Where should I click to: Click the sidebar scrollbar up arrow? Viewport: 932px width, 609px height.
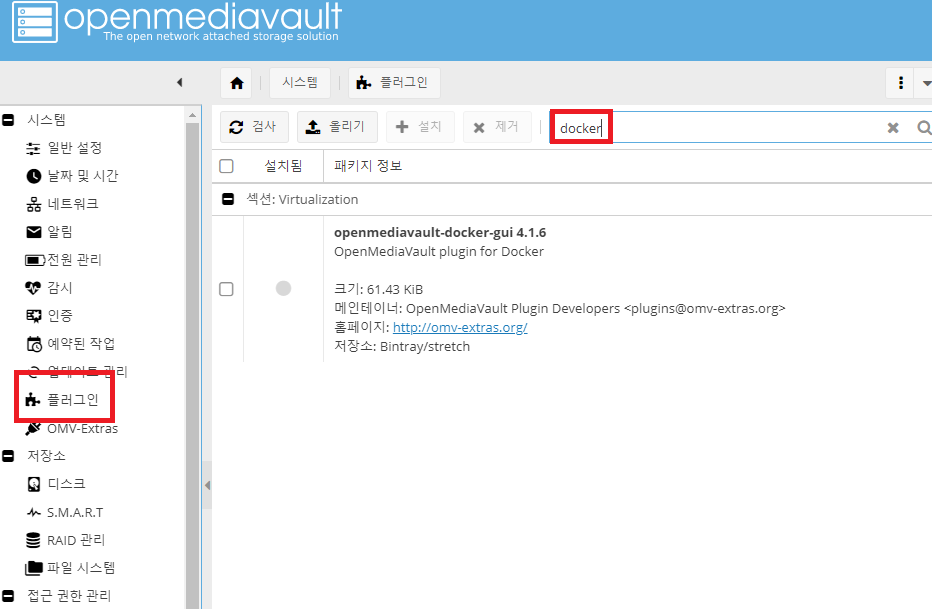pyautogui.click(x=192, y=115)
